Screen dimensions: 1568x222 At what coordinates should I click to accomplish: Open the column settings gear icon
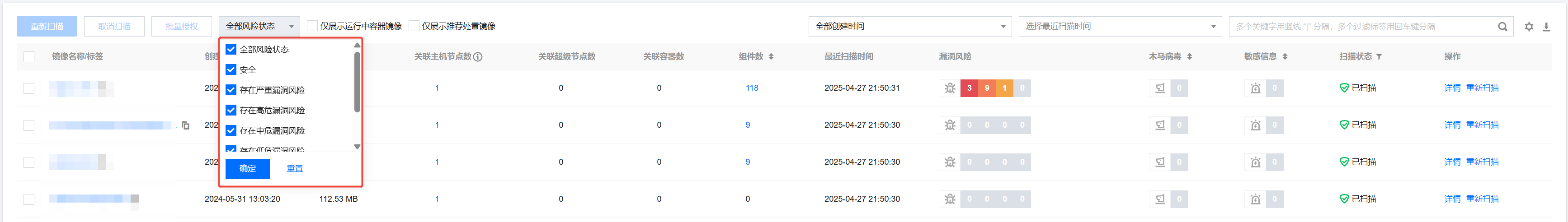coord(1528,27)
